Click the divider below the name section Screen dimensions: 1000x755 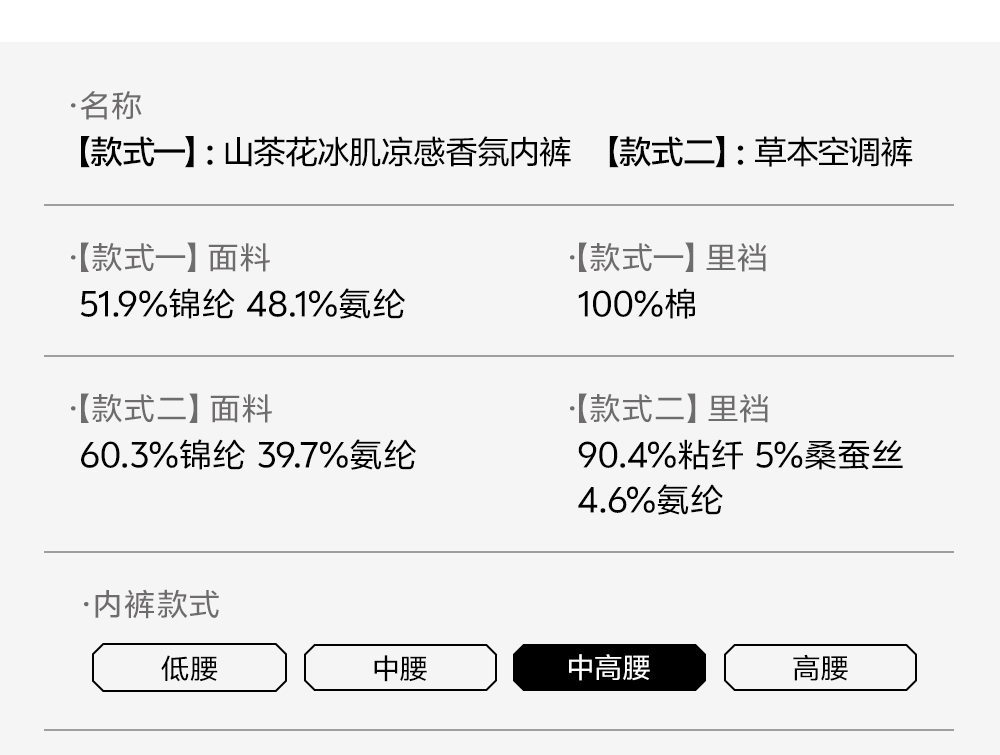pyautogui.click(x=499, y=205)
